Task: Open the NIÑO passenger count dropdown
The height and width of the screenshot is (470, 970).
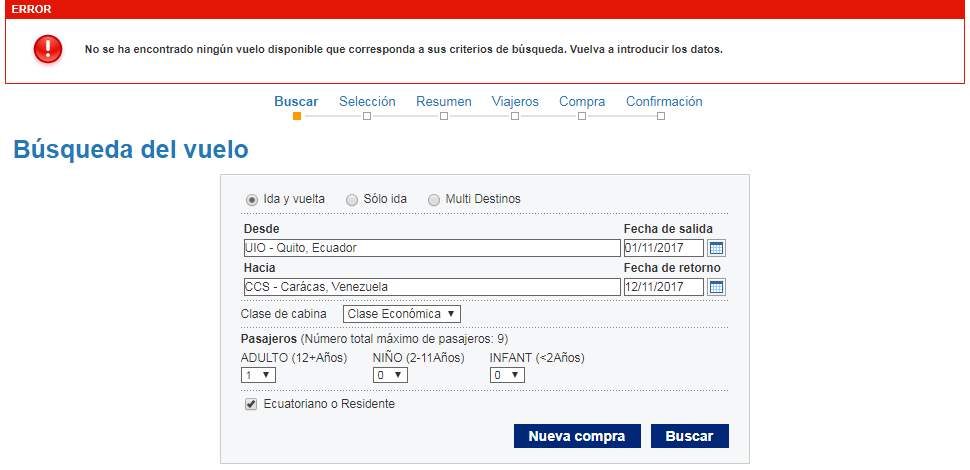Action: point(390,375)
